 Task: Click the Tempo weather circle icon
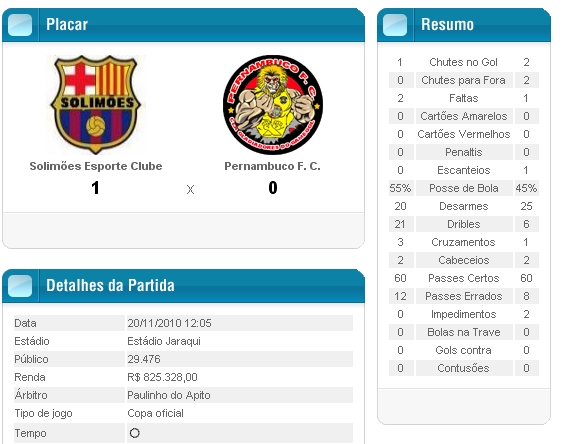135,433
